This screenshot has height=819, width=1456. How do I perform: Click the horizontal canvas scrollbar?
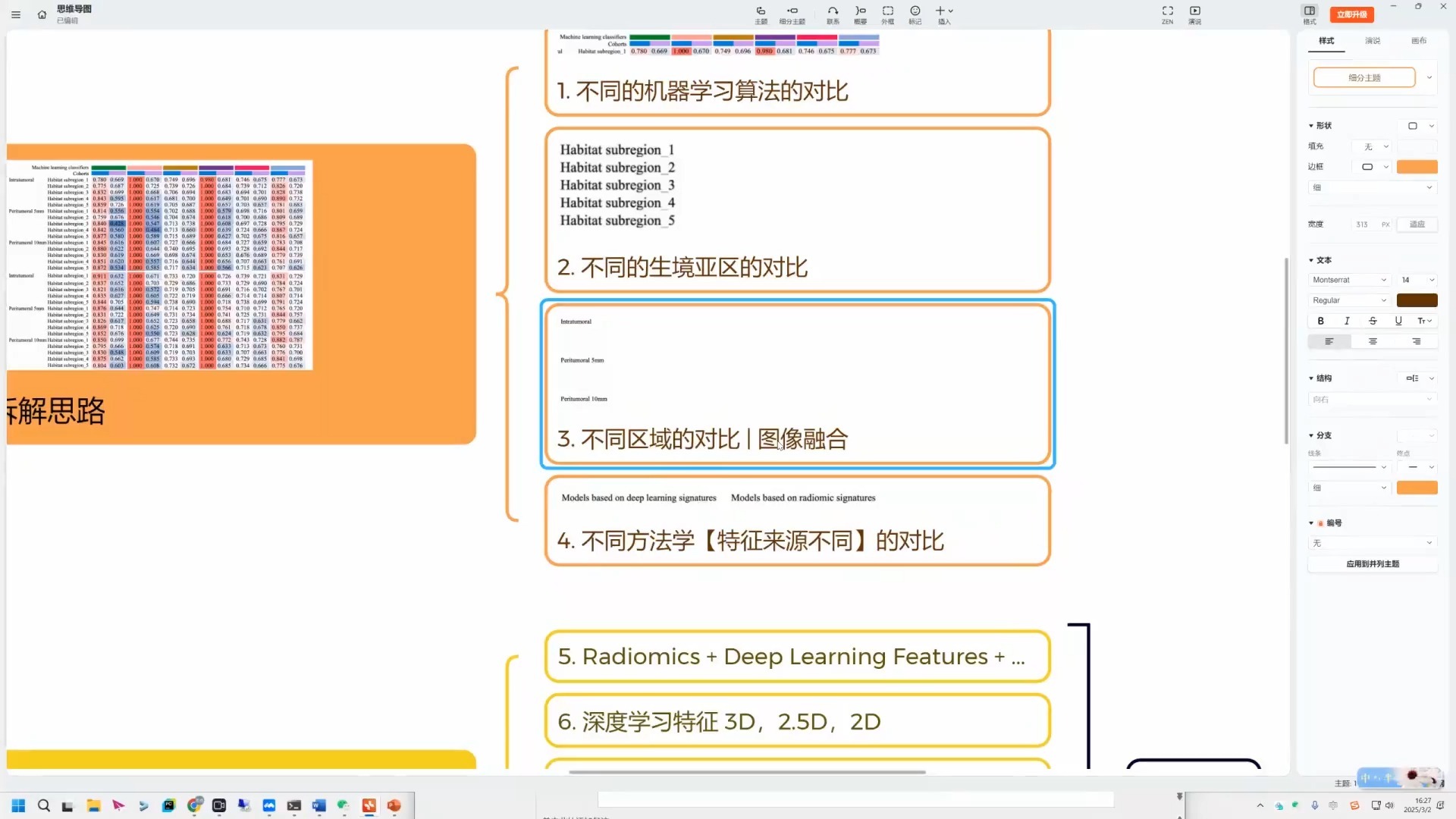(747, 772)
